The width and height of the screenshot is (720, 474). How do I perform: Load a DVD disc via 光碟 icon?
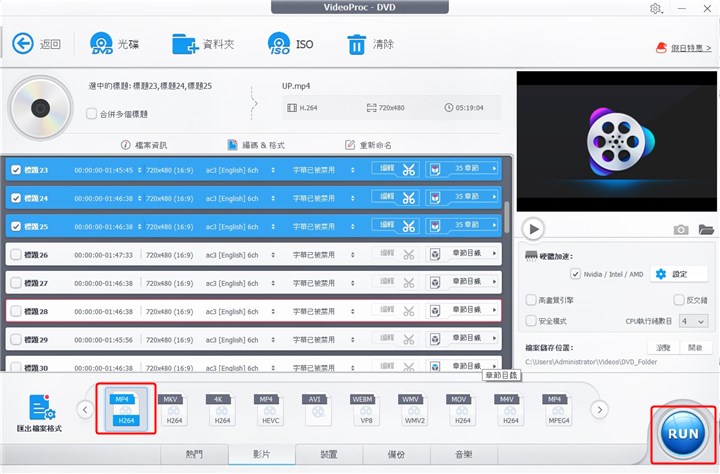pyautogui.click(x=101, y=44)
